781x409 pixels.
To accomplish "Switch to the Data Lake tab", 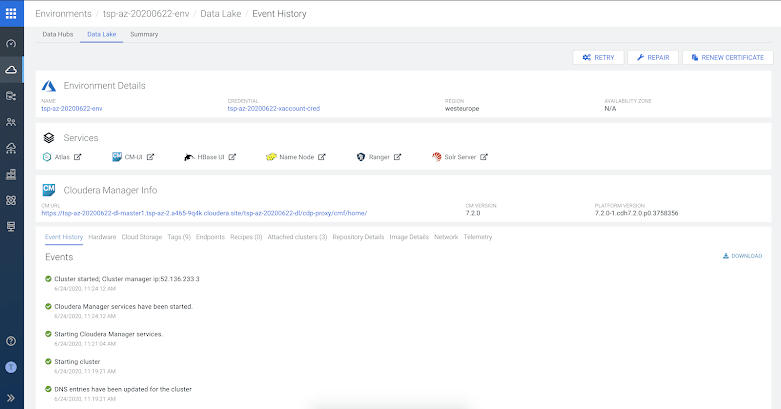I will (x=102, y=34).
